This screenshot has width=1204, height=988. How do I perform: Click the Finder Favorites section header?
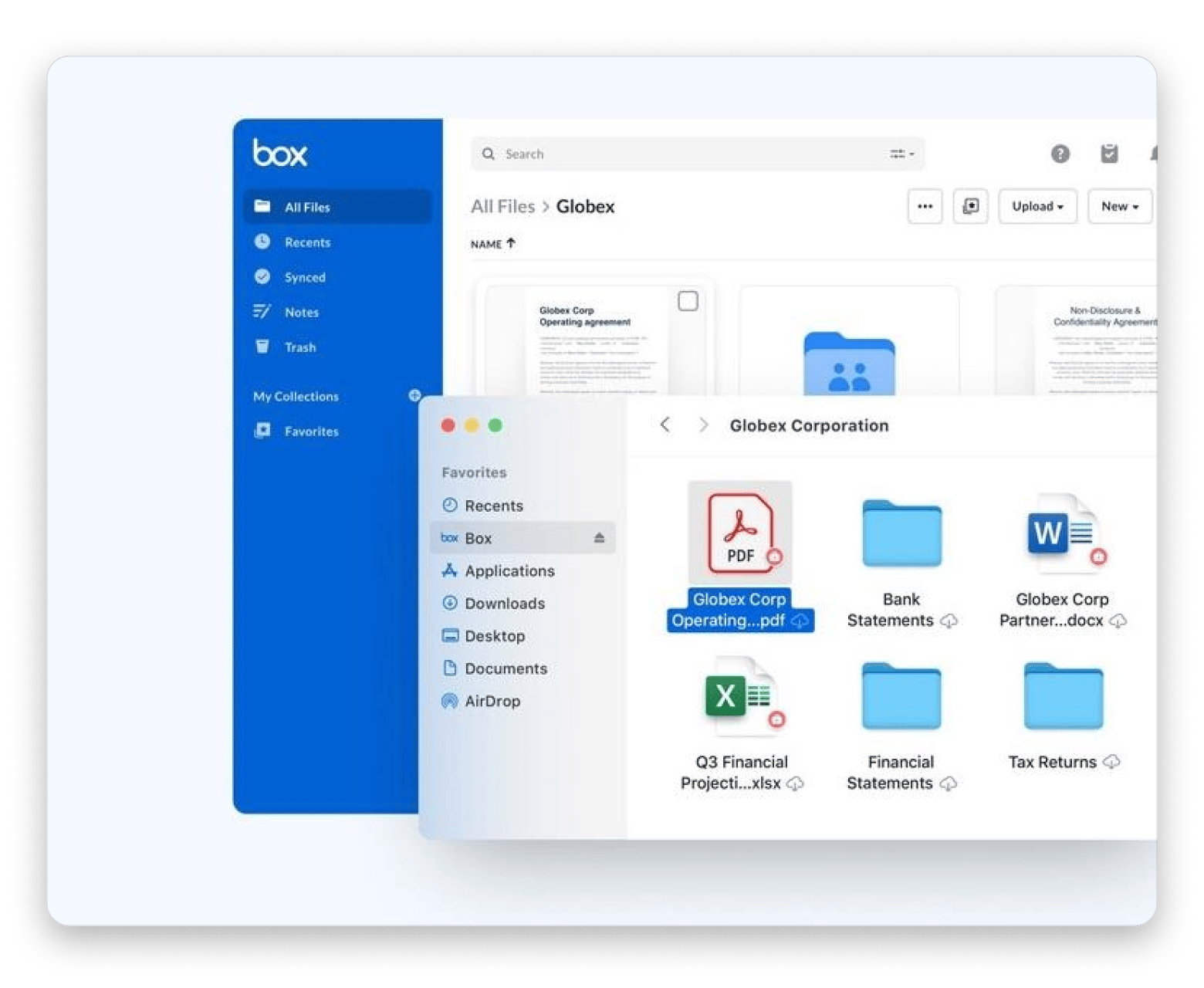pyautogui.click(x=474, y=472)
